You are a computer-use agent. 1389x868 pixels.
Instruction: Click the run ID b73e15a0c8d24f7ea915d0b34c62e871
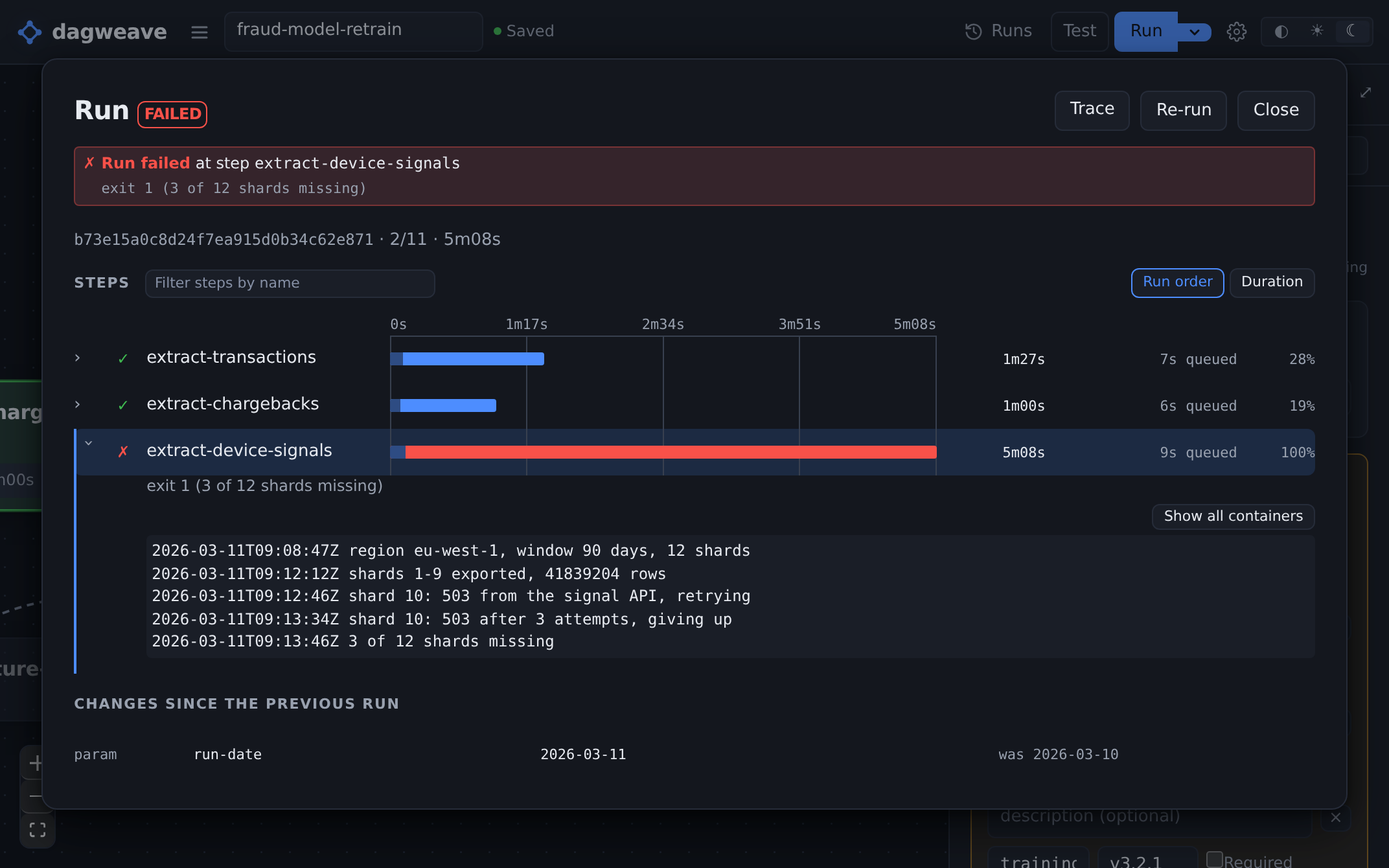(224, 240)
